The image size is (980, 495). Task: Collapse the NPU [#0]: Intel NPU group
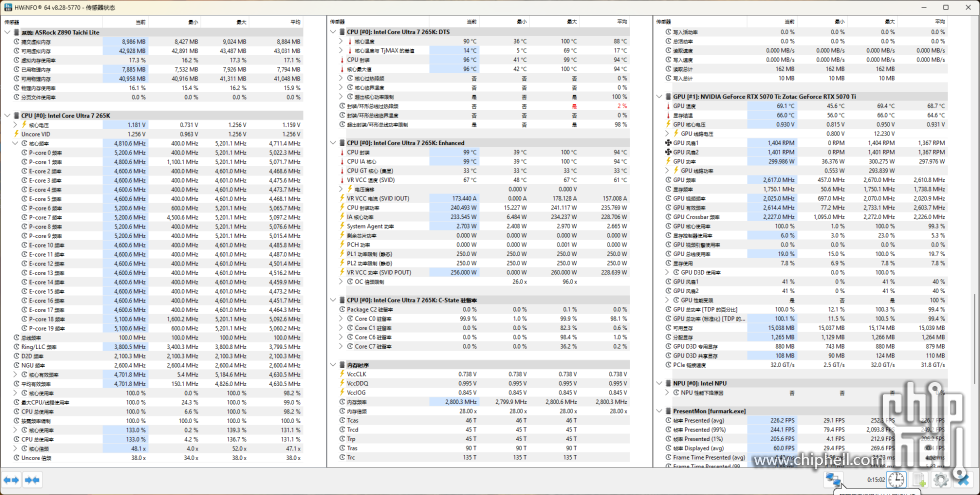[x=659, y=383]
